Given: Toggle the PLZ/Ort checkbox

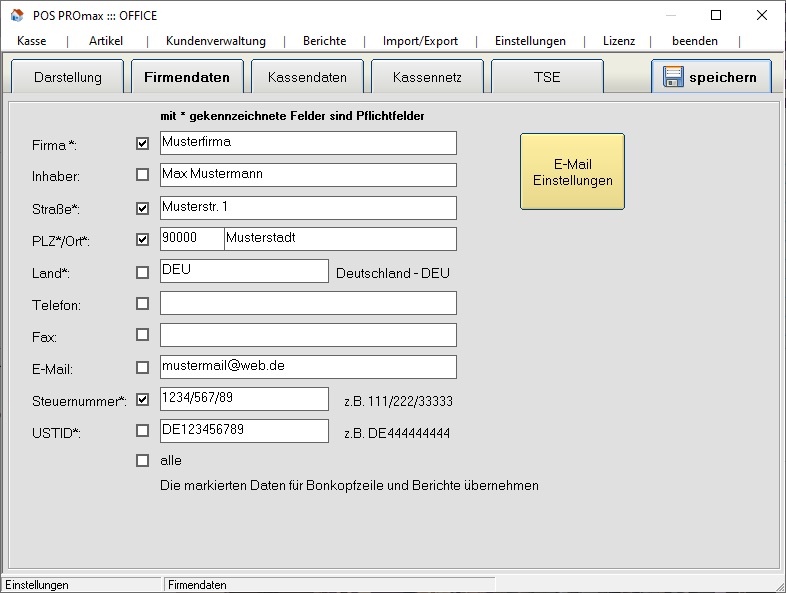Looking at the screenshot, I should coord(142,239).
